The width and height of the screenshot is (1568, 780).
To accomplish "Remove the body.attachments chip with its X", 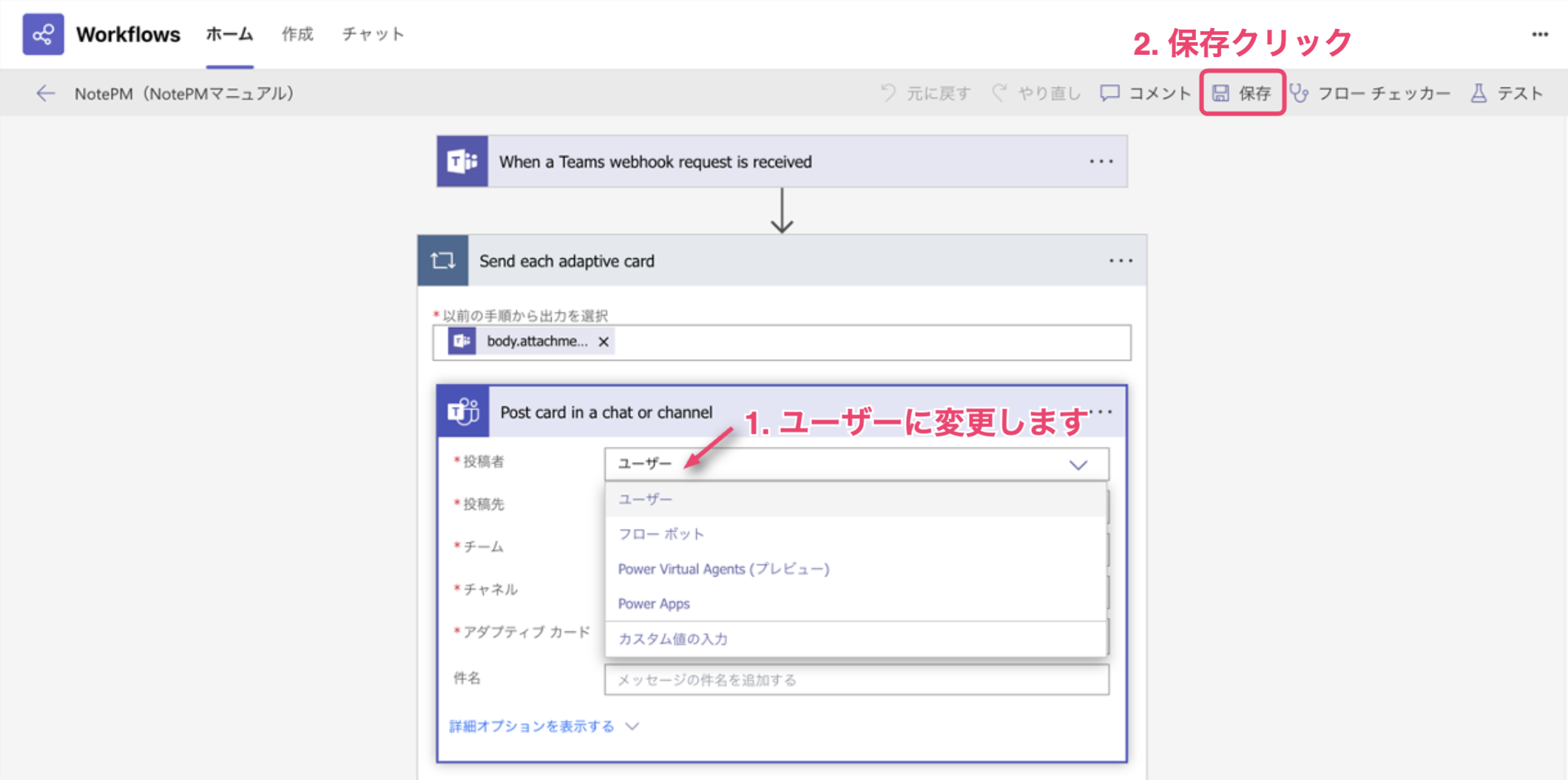I will (604, 342).
